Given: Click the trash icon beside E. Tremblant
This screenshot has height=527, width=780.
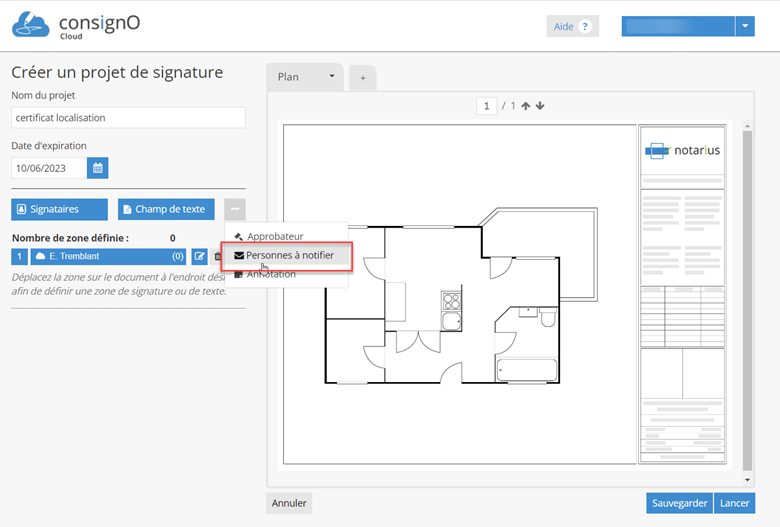Looking at the screenshot, I should pyautogui.click(x=217, y=257).
